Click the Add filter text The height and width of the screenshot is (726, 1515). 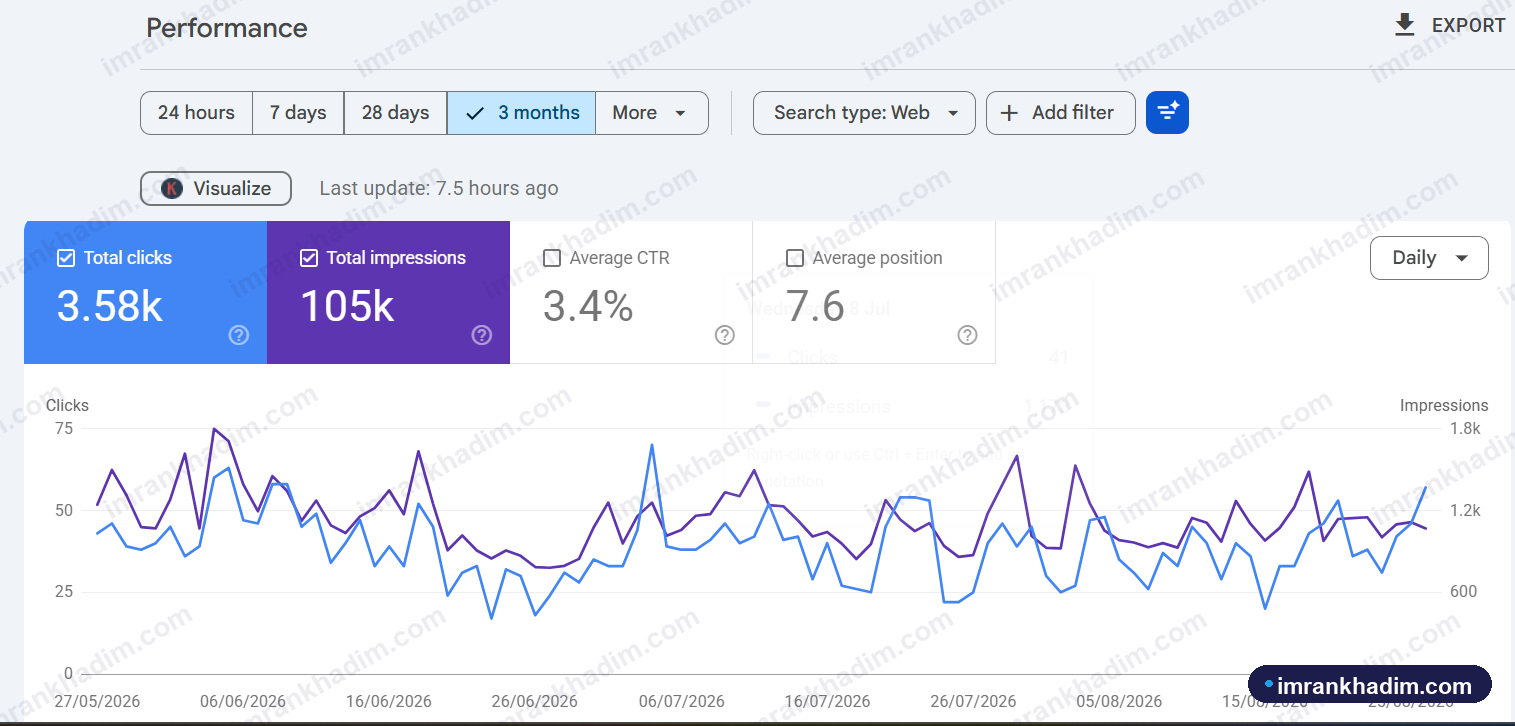(1073, 113)
